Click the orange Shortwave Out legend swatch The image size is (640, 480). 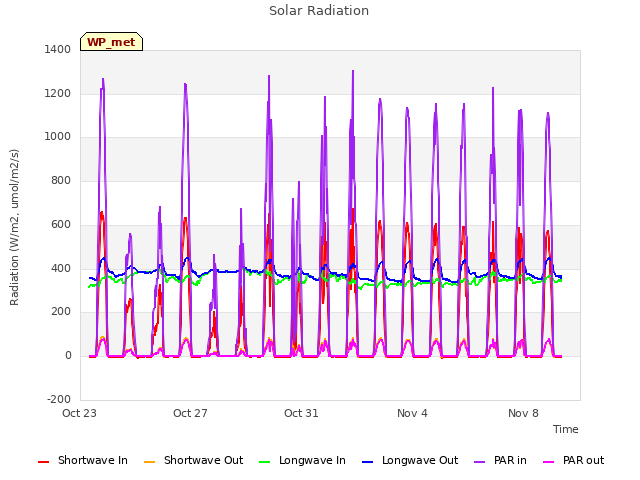[x=150, y=462]
